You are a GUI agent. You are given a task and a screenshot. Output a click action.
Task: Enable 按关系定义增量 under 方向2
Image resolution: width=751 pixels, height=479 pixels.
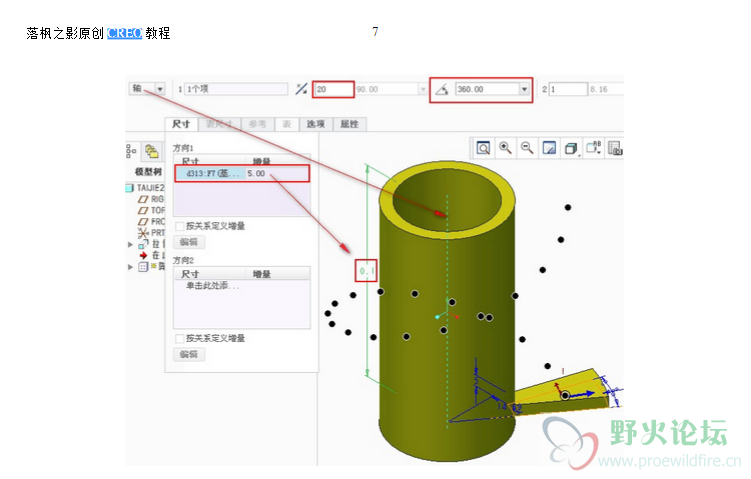(x=180, y=339)
